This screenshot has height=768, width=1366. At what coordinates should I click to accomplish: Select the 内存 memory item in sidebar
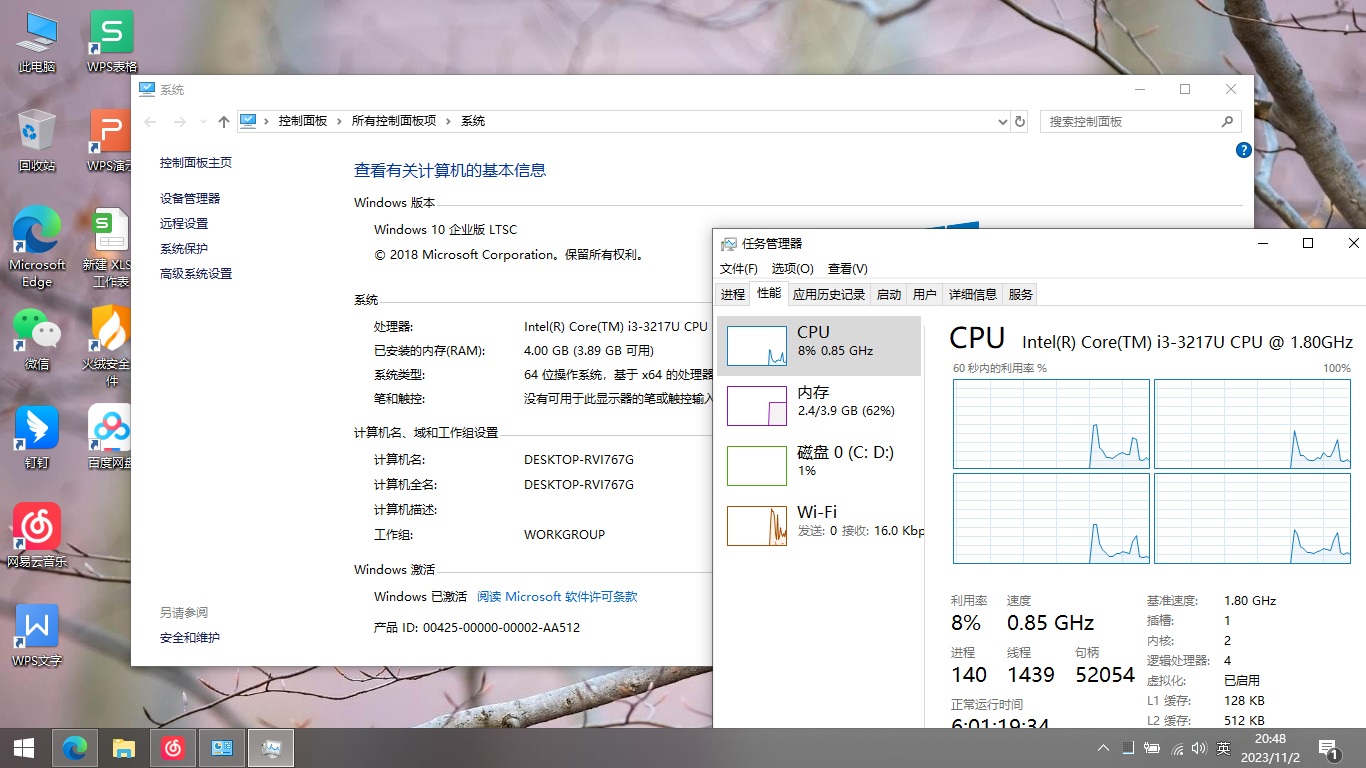(819, 406)
